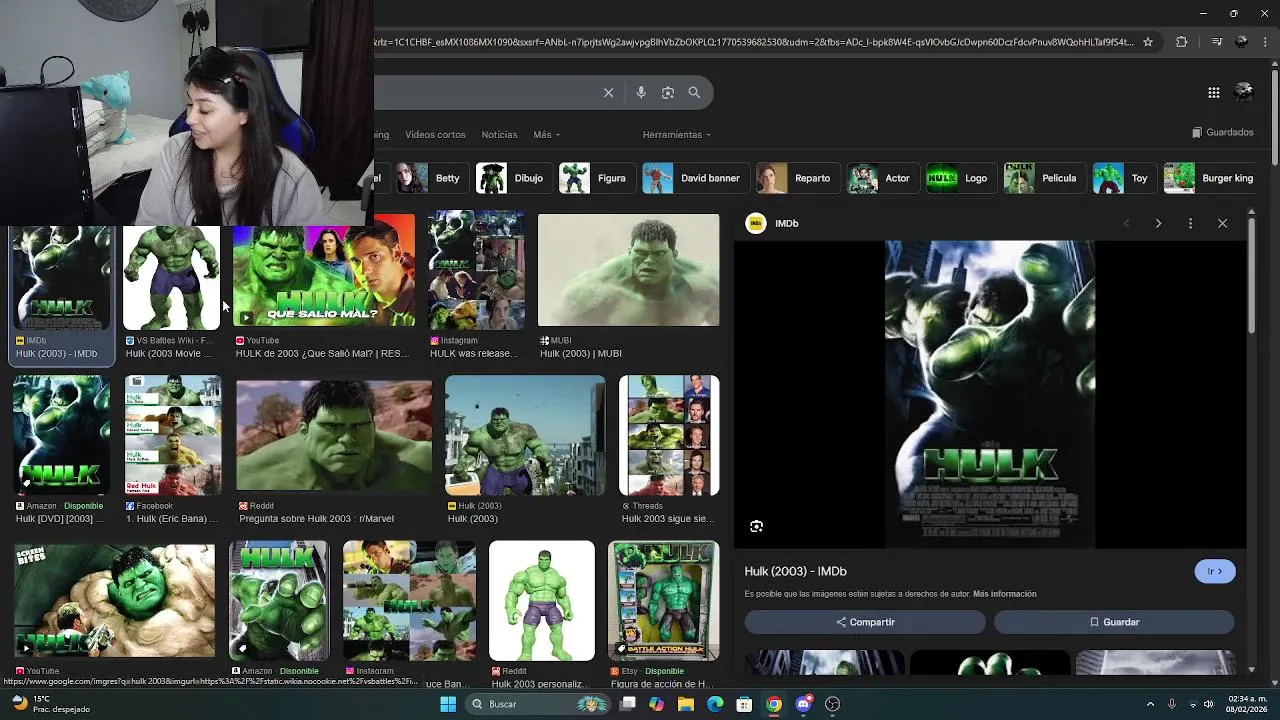Image resolution: width=1280 pixels, height=720 pixels.
Task: Open OBS Studio from the taskbar
Action: (832, 704)
